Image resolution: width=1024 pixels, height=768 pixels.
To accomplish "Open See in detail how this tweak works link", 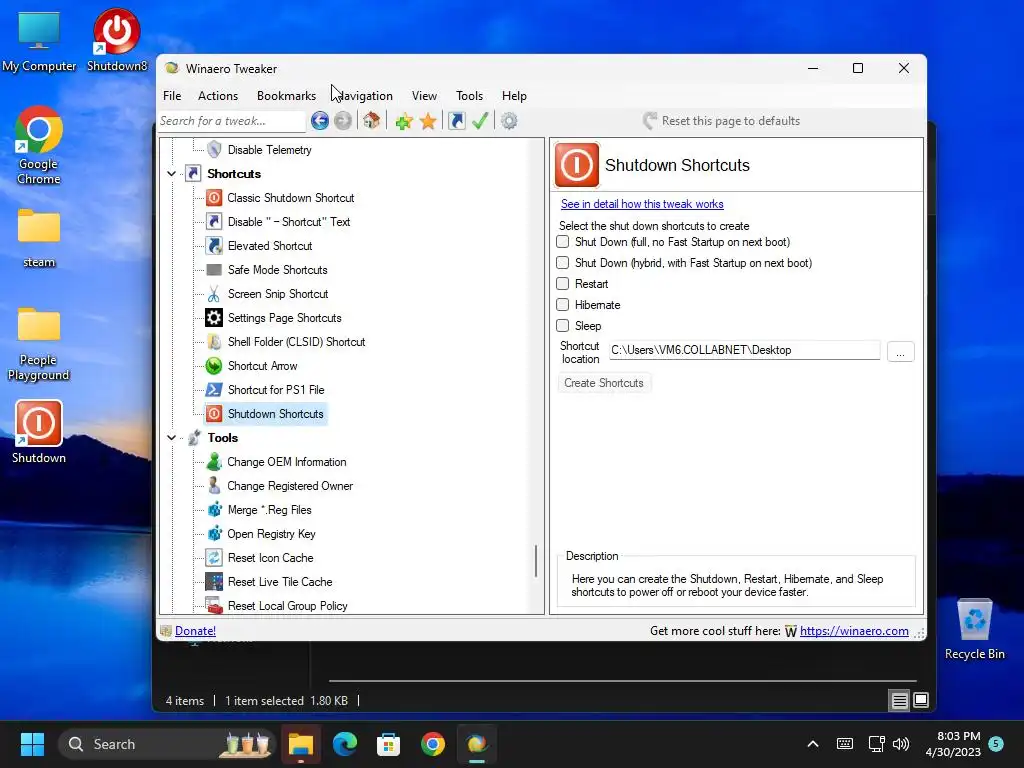I will click(642, 204).
